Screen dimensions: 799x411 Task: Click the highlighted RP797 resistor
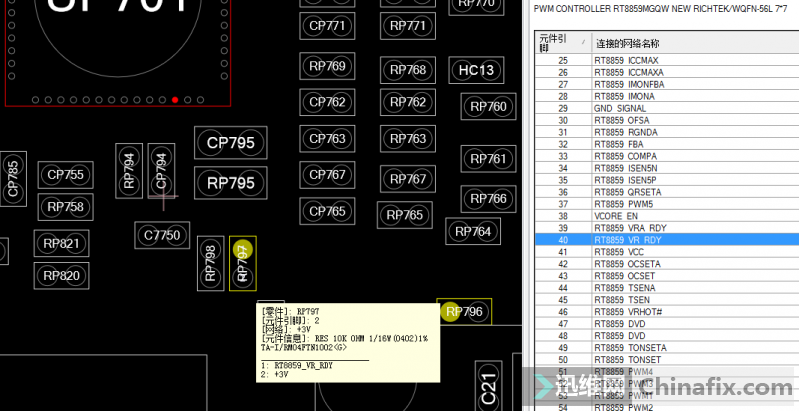[x=242, y=263]
